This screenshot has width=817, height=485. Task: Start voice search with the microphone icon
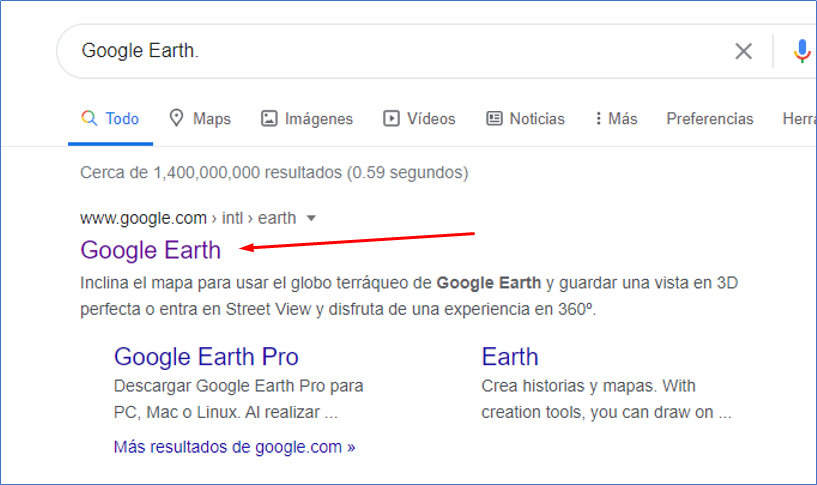click(802, 51)
